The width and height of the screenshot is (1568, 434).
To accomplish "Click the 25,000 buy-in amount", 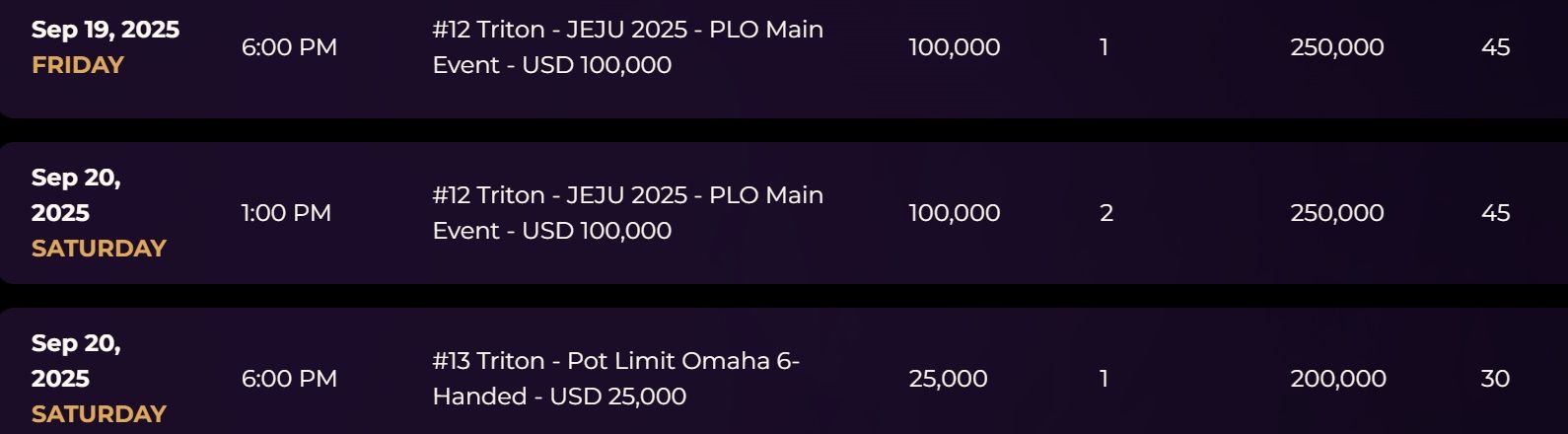I will 948,379.
